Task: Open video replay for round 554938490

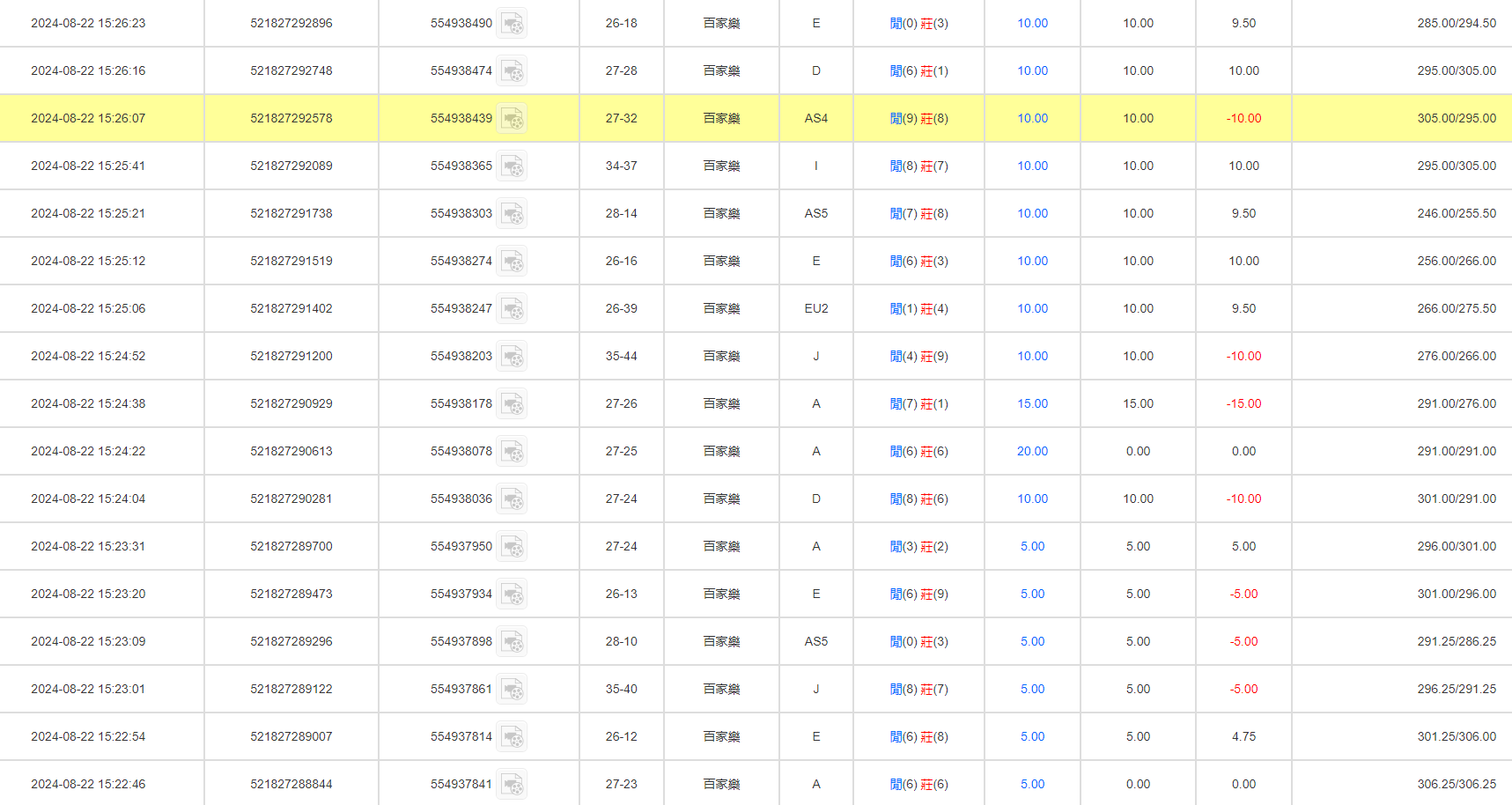Action: tap(512, 24)
